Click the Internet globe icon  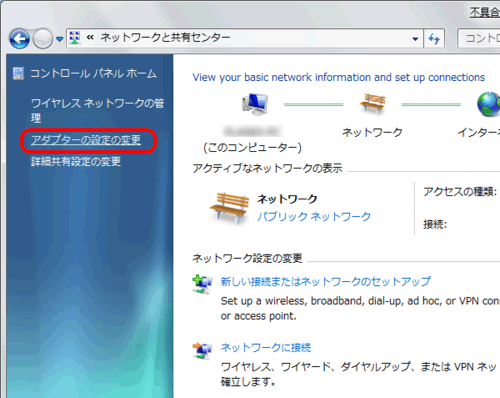pyautogui.click(x=489, y=104)
